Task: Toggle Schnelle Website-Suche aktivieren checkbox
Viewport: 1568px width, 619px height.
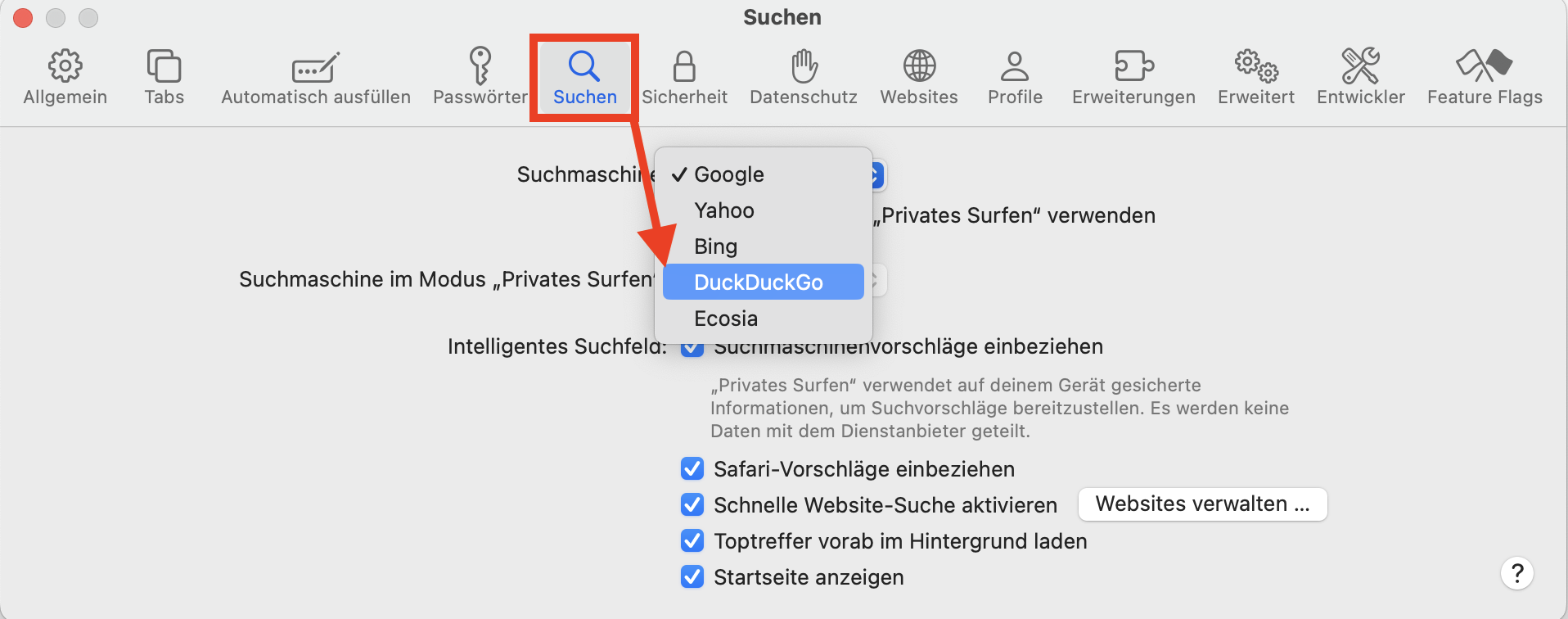Action: pos(692,505)
